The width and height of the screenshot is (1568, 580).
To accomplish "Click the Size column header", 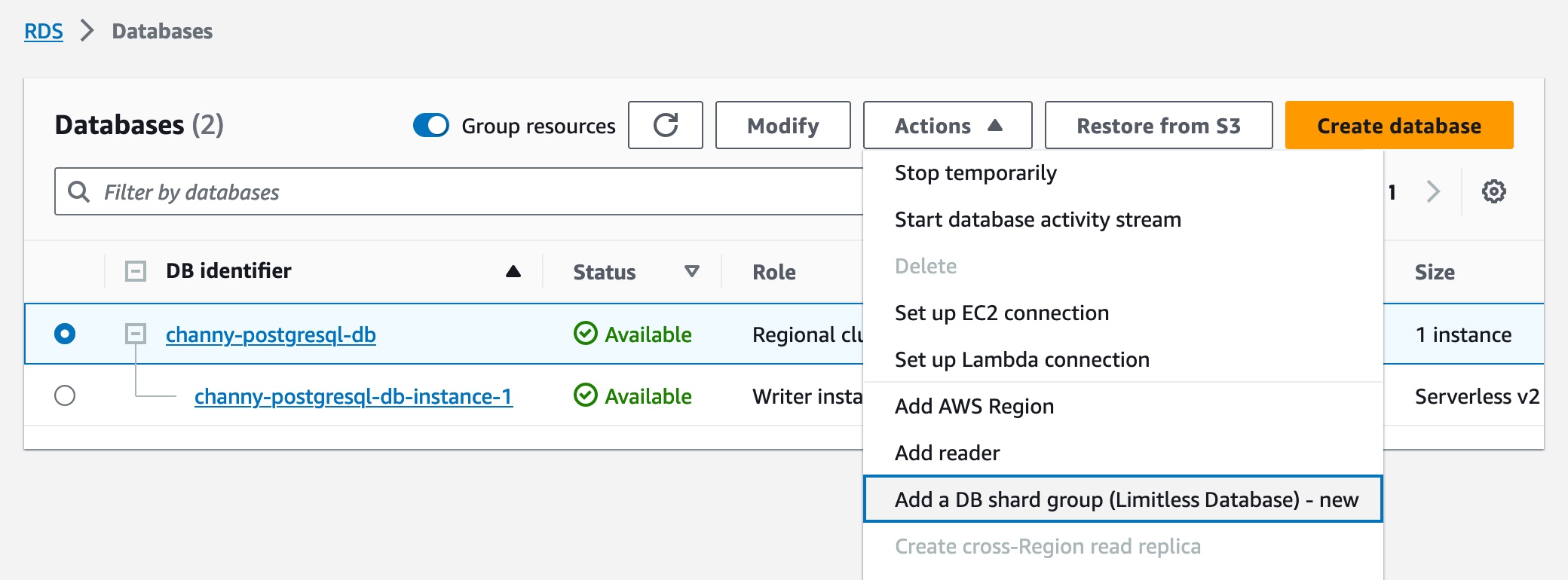I will click(x=1435, y=272).
